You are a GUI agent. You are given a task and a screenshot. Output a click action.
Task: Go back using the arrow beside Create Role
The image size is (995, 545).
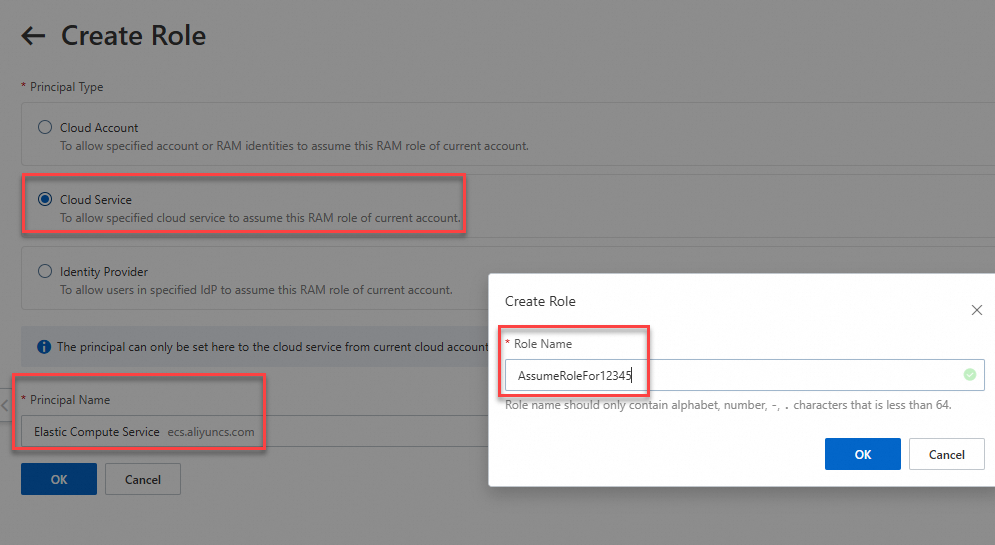coord(33,36)
